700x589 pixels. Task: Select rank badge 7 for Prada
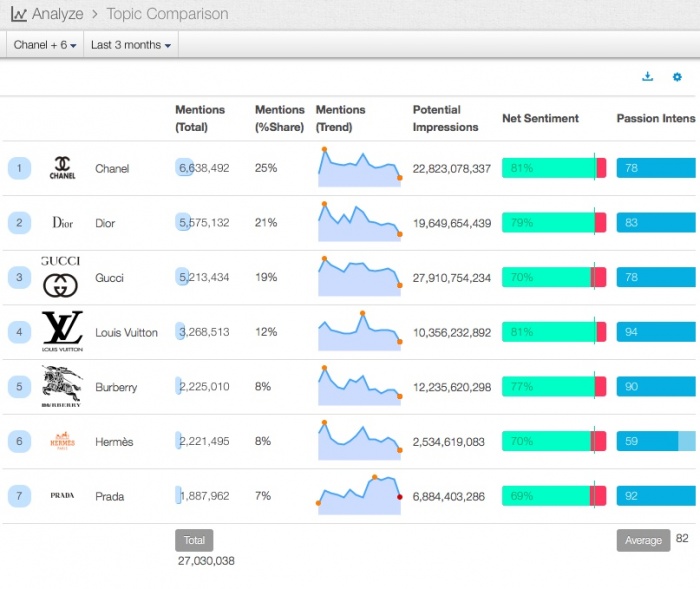[x=19, y=496]
